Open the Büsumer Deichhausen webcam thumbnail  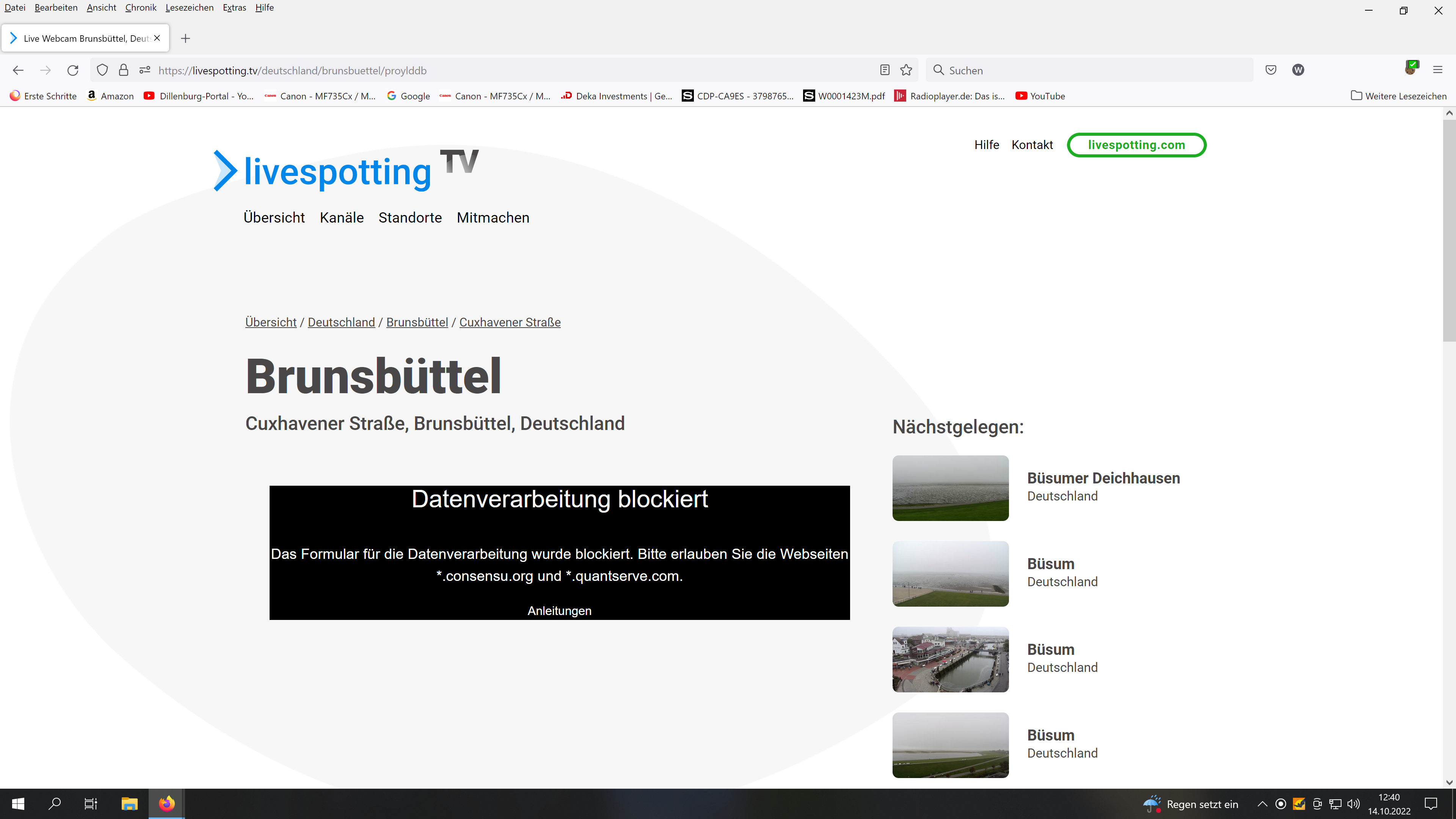click(950, 488)
